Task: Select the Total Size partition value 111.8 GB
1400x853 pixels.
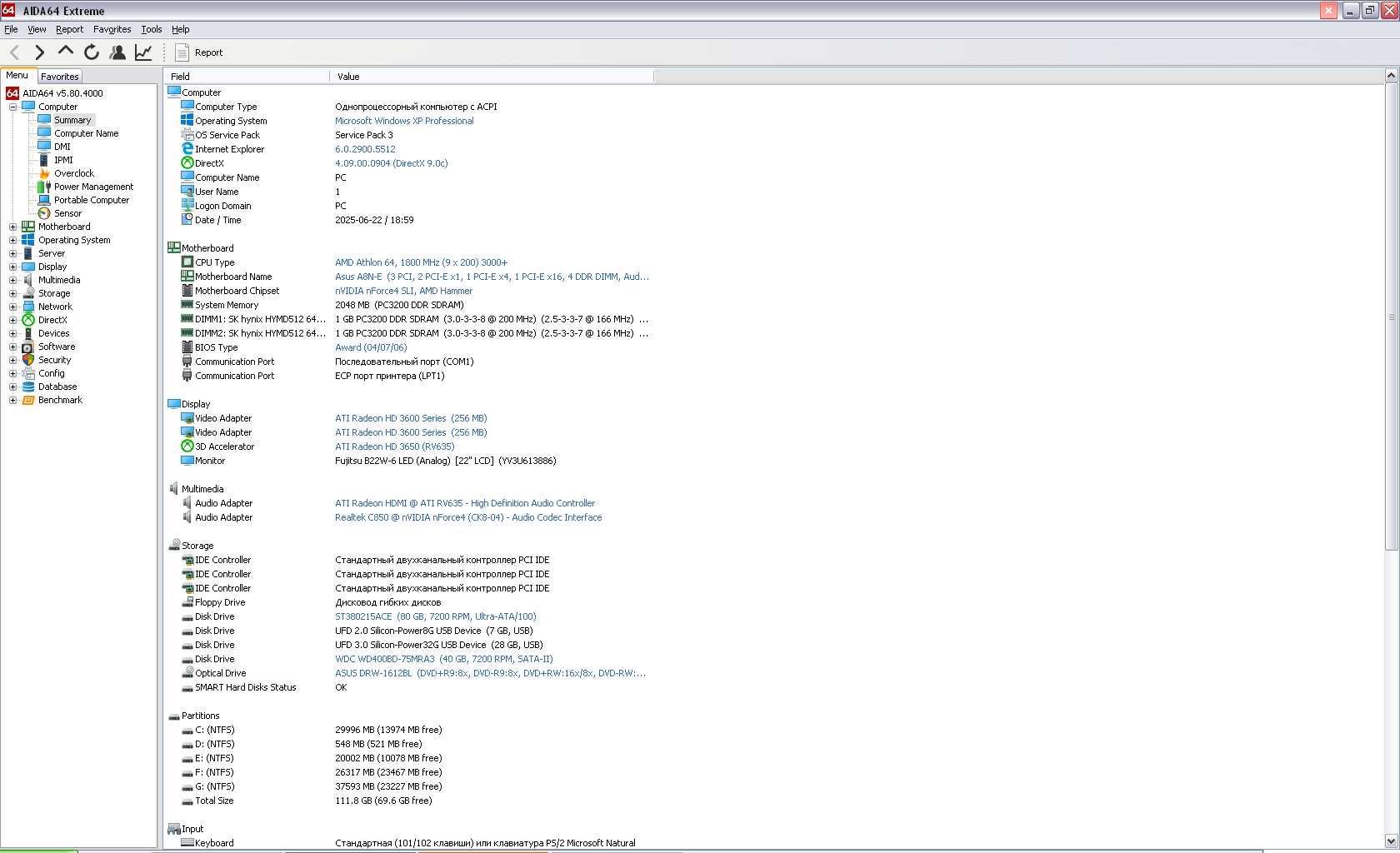Action: point(383,801)
